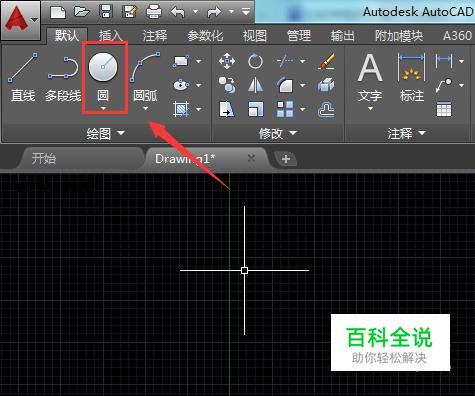Select the Polyline (多段线) tool
The image size is (475, 396).
click(x=63, y=79)
